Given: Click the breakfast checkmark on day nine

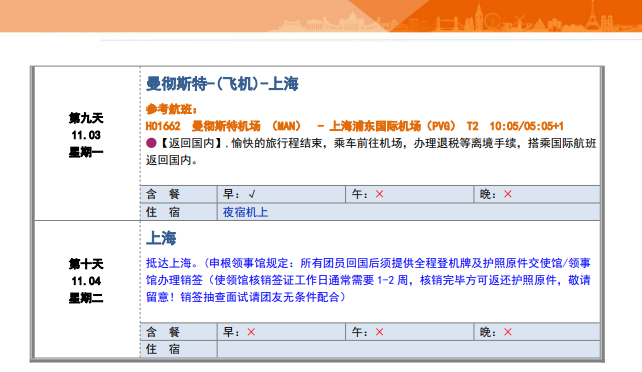Looking at the screenshot, I should coord(252,194).
